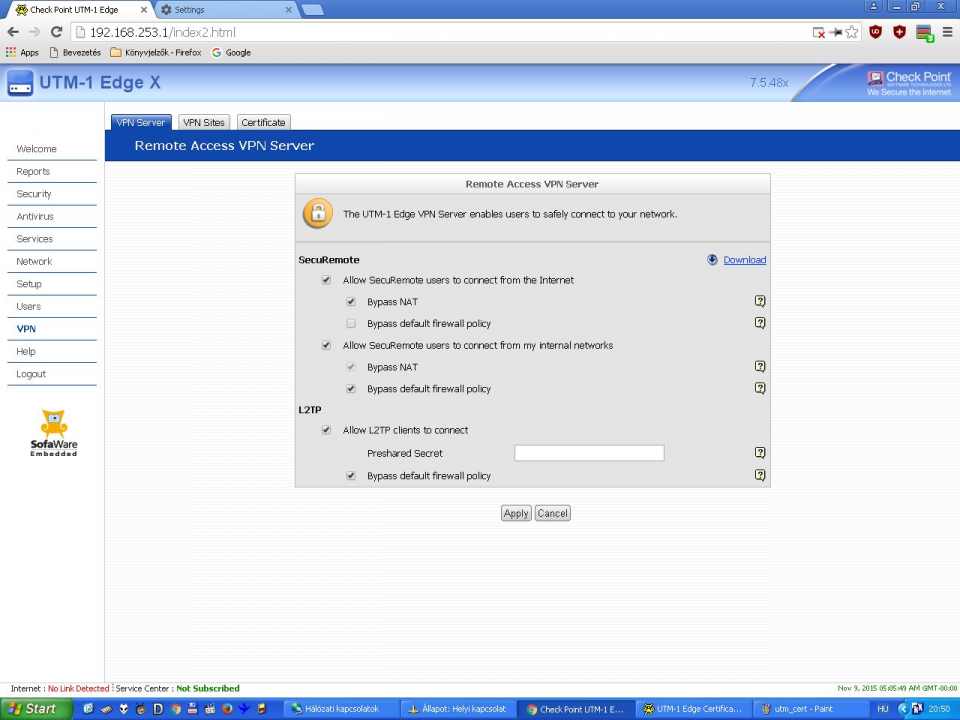
Task: Switch to the VPN Sites tab
Action: [x=204, y=122]
